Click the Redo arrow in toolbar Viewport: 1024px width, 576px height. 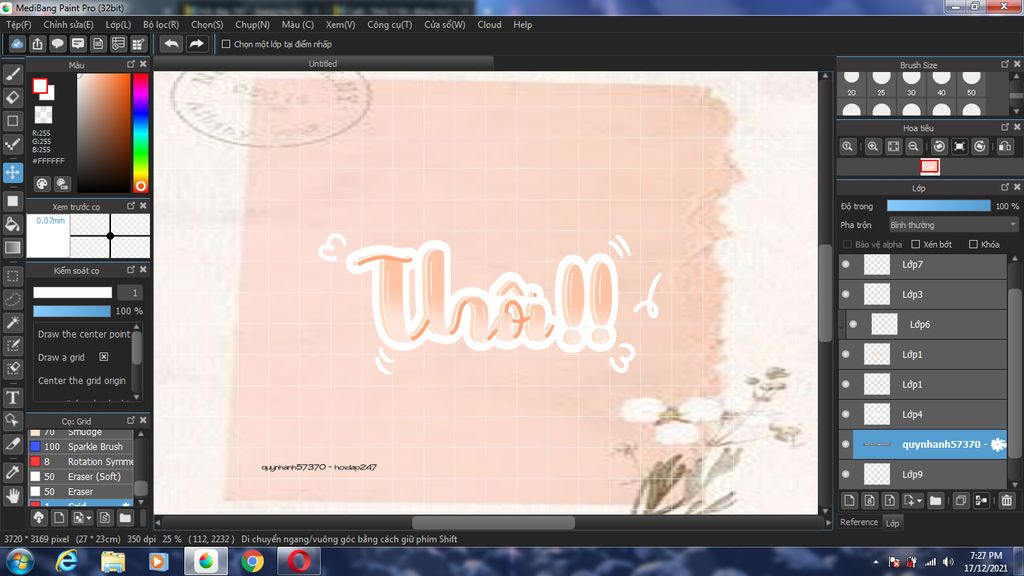click(196, 44)
